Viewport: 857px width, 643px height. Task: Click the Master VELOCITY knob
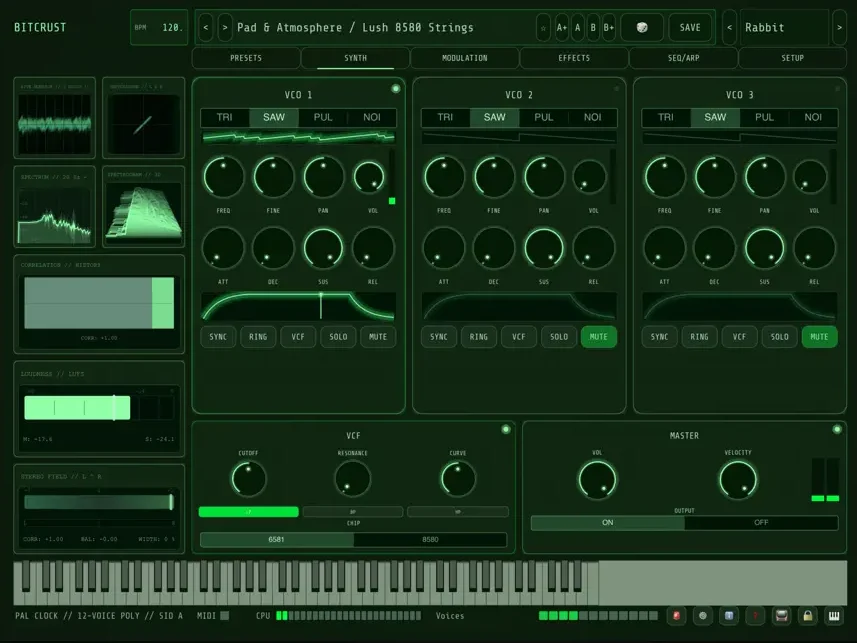pyautogui.click(x=738, y=480)
